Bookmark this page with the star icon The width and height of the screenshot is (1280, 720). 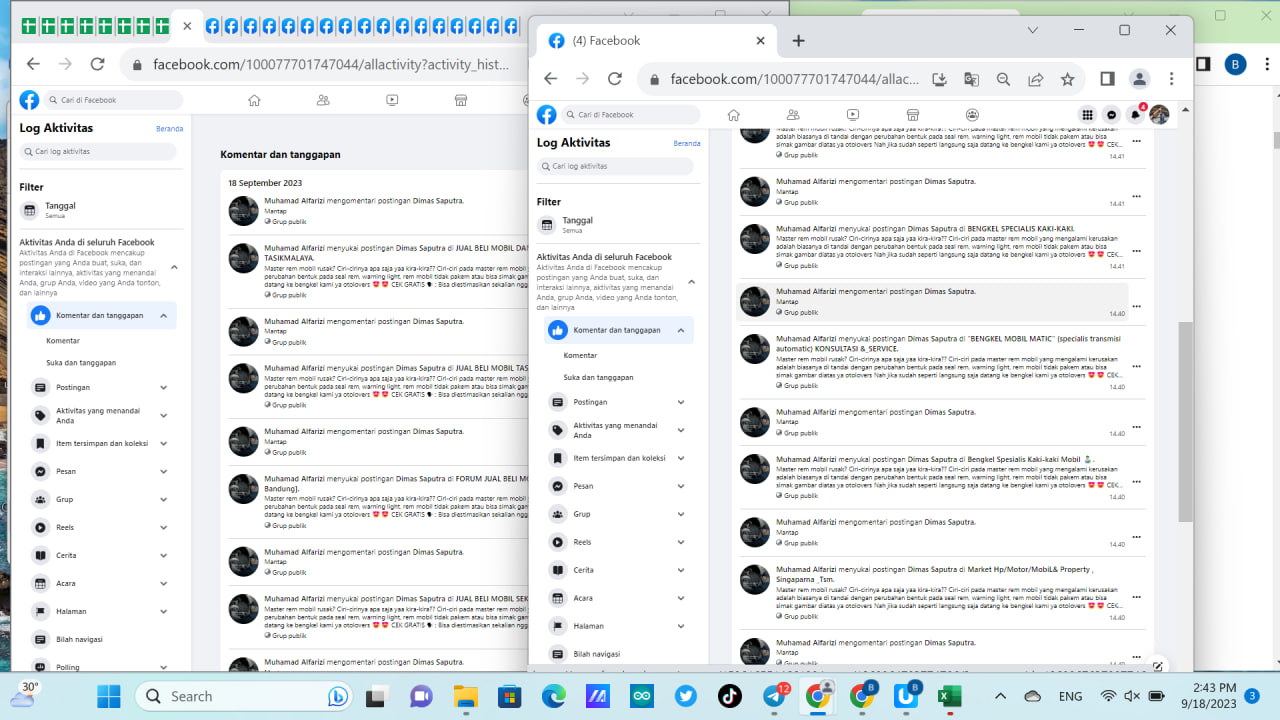[x=1067, y=79]
